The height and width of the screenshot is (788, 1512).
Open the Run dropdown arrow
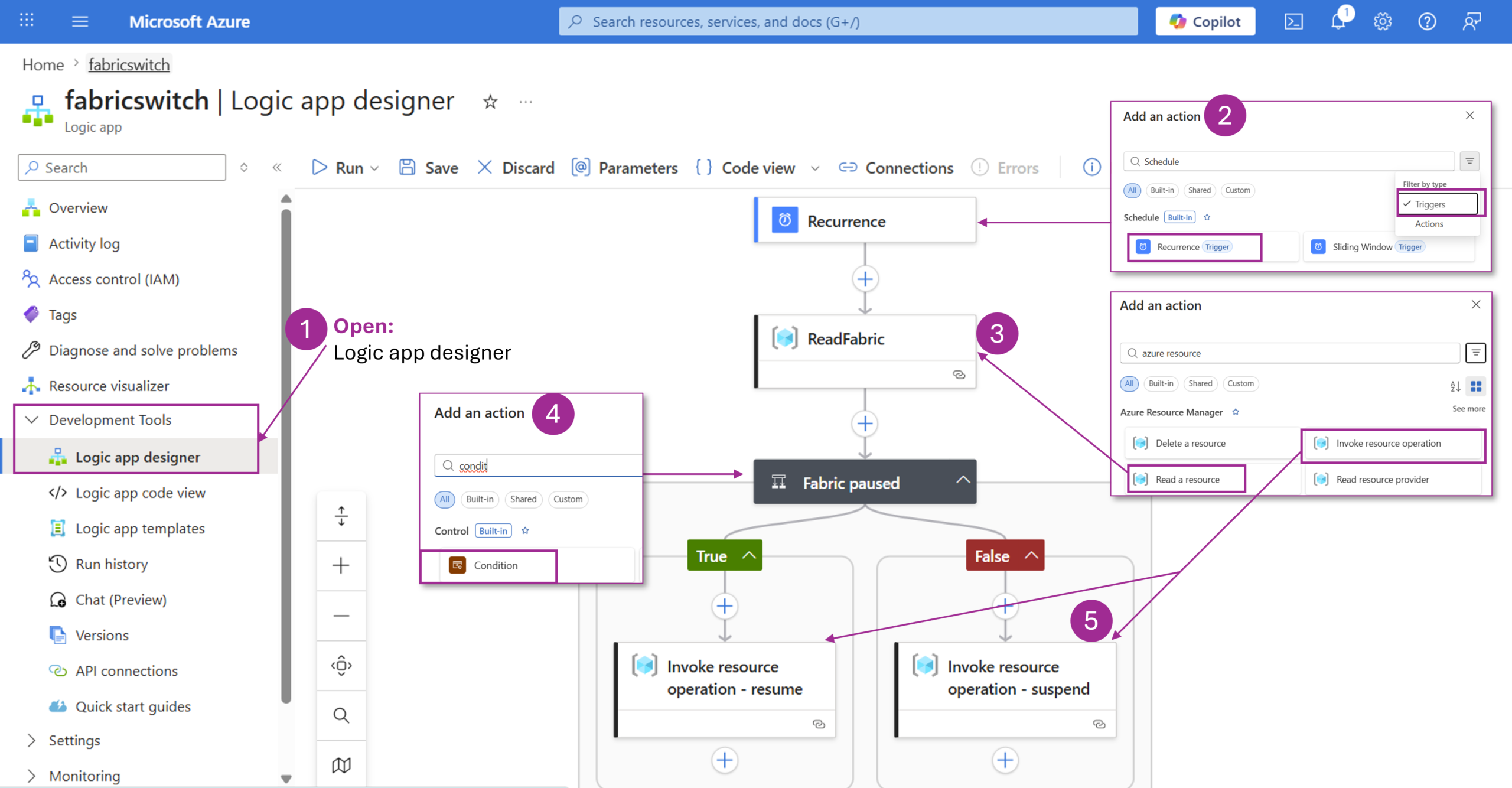tap(374, 168)
